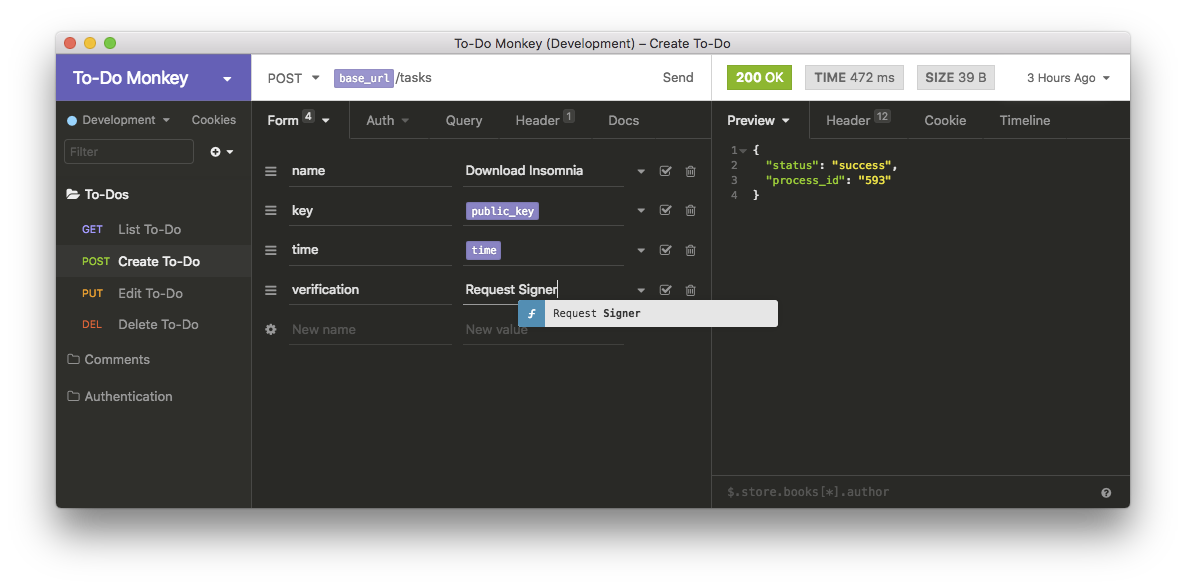1186x588 pixels.
Task: Switch to the Query tab
Action: 464,120
